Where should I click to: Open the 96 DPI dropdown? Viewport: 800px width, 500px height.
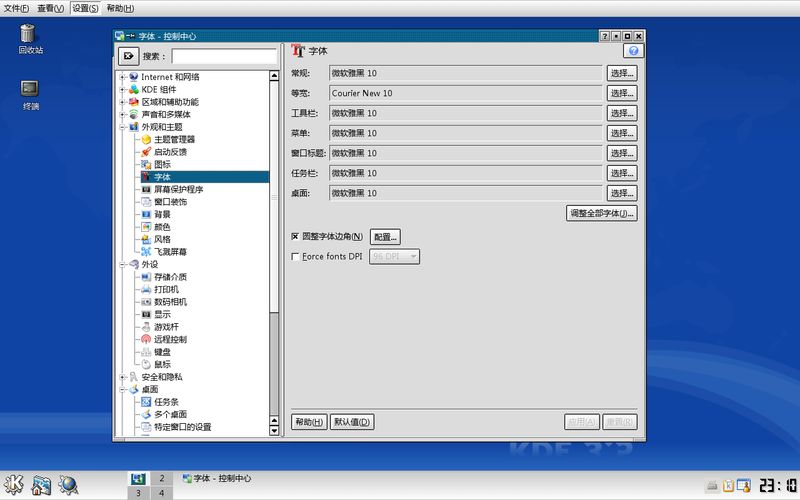click(394, 257)
